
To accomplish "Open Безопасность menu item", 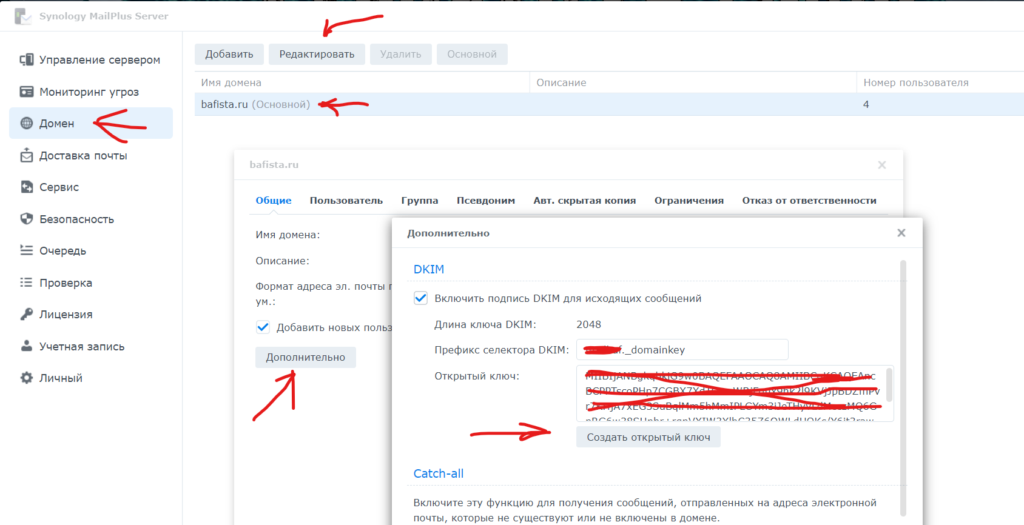I will (91, 219).
